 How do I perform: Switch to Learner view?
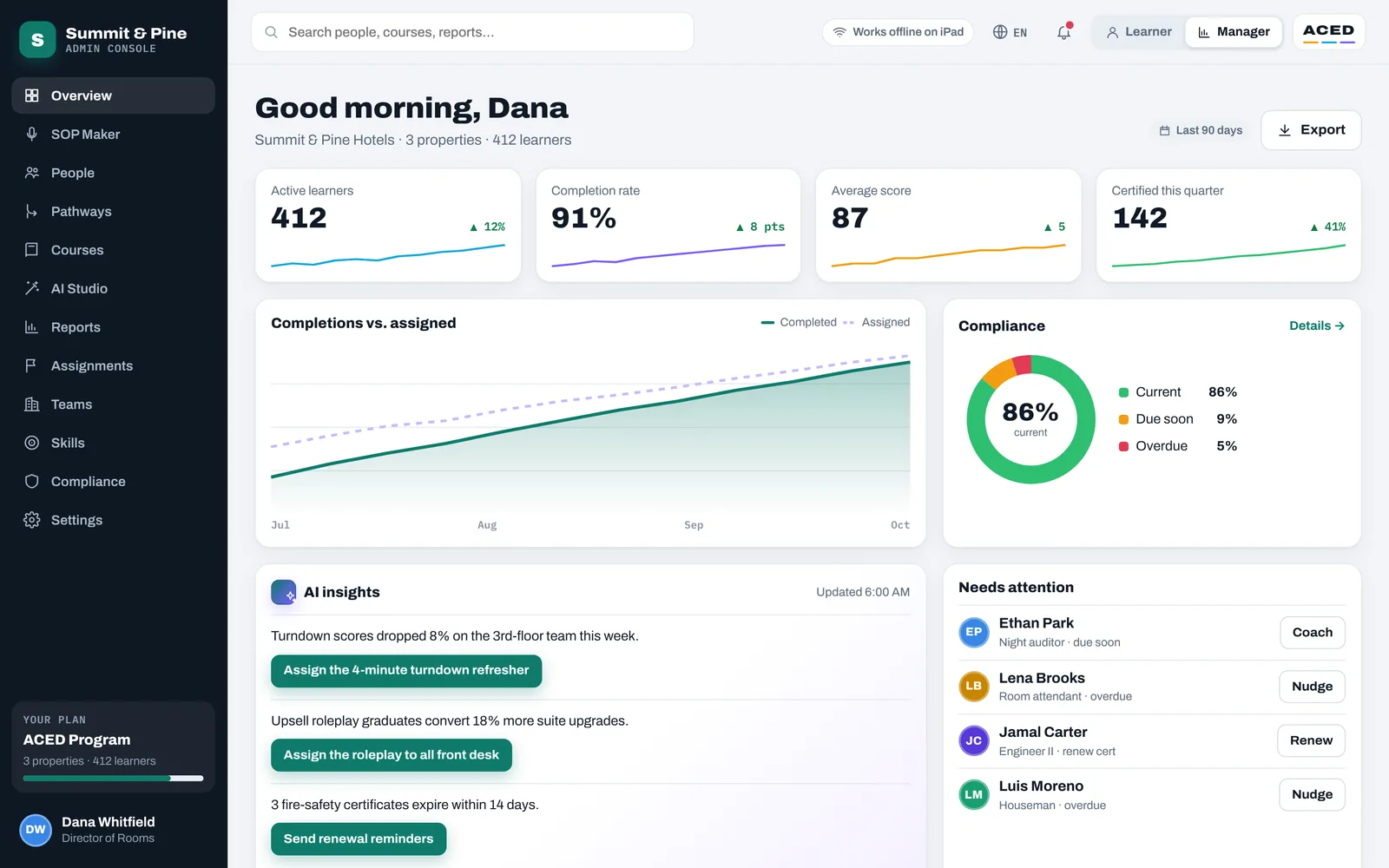tap(1139, 32)
